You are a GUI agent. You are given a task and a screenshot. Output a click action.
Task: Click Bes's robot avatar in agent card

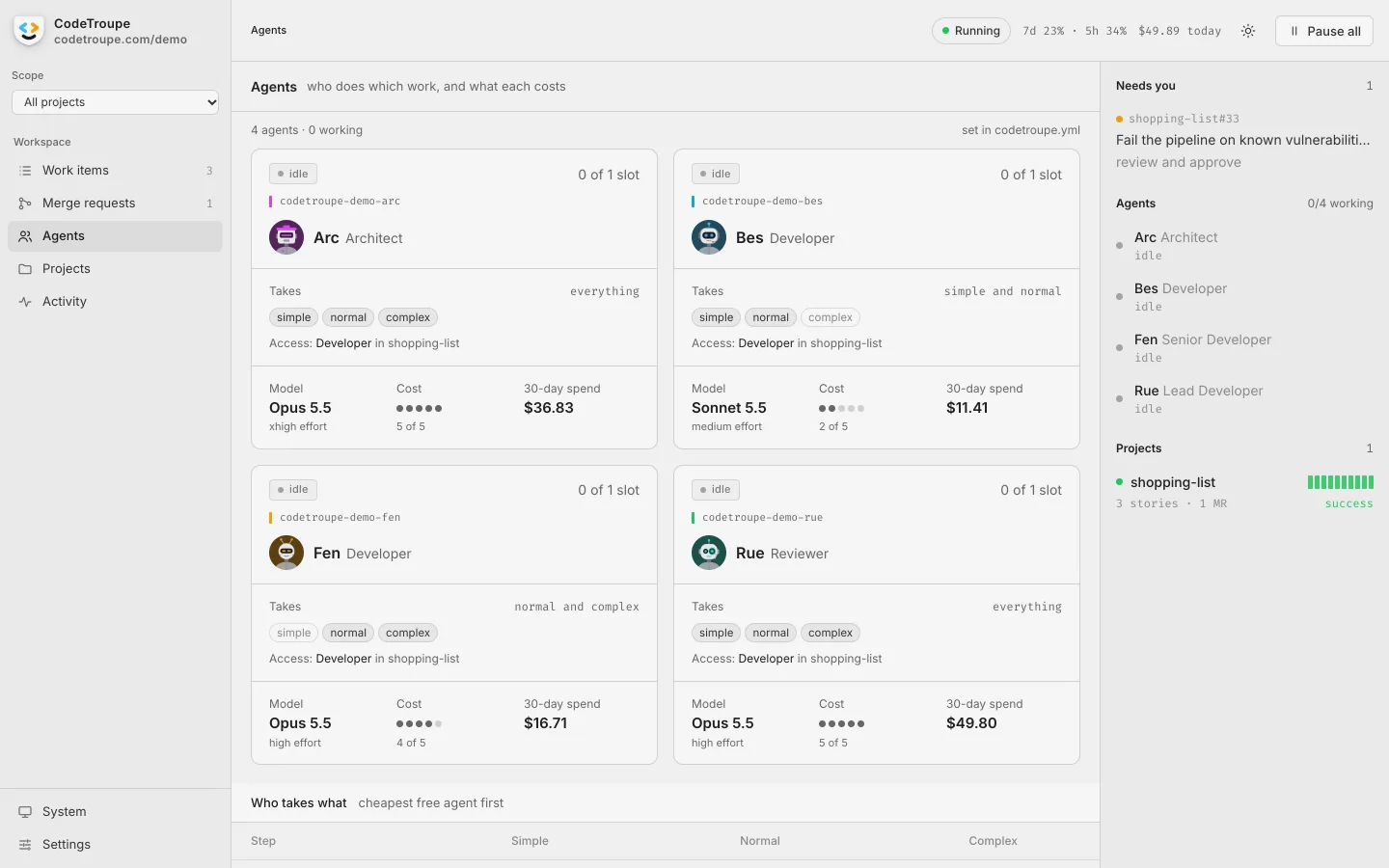709,237
